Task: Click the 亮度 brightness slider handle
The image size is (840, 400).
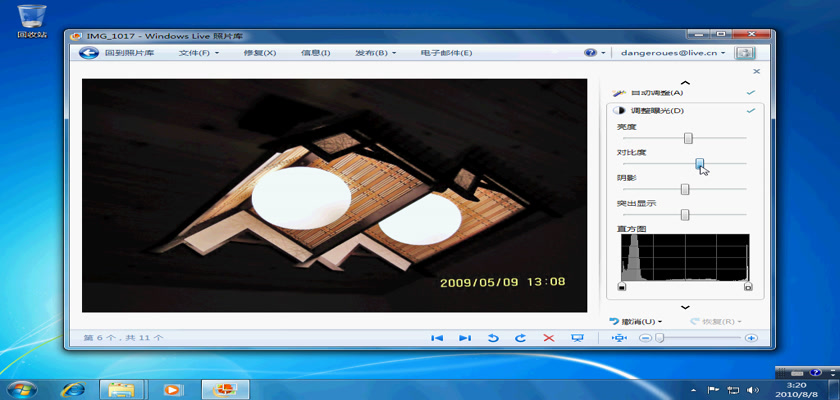Action: (x=688, y=137)
